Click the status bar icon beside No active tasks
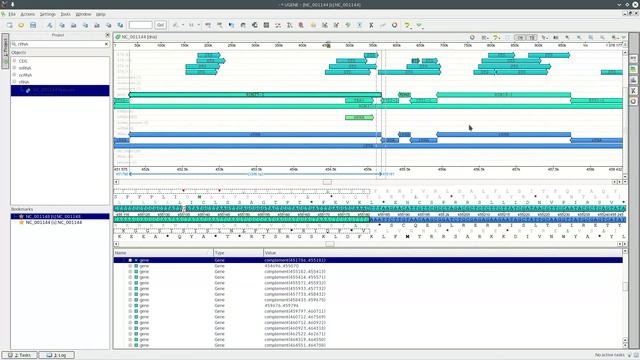The width and height of the screenshot is (640, 360). coord(630,355)
